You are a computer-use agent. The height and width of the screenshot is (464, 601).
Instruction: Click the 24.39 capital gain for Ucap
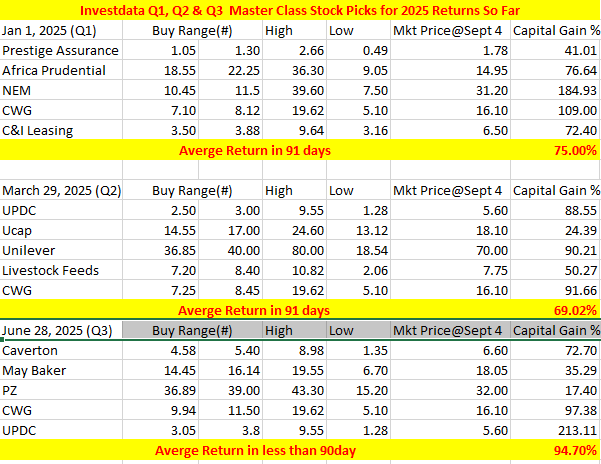point(556,230)
